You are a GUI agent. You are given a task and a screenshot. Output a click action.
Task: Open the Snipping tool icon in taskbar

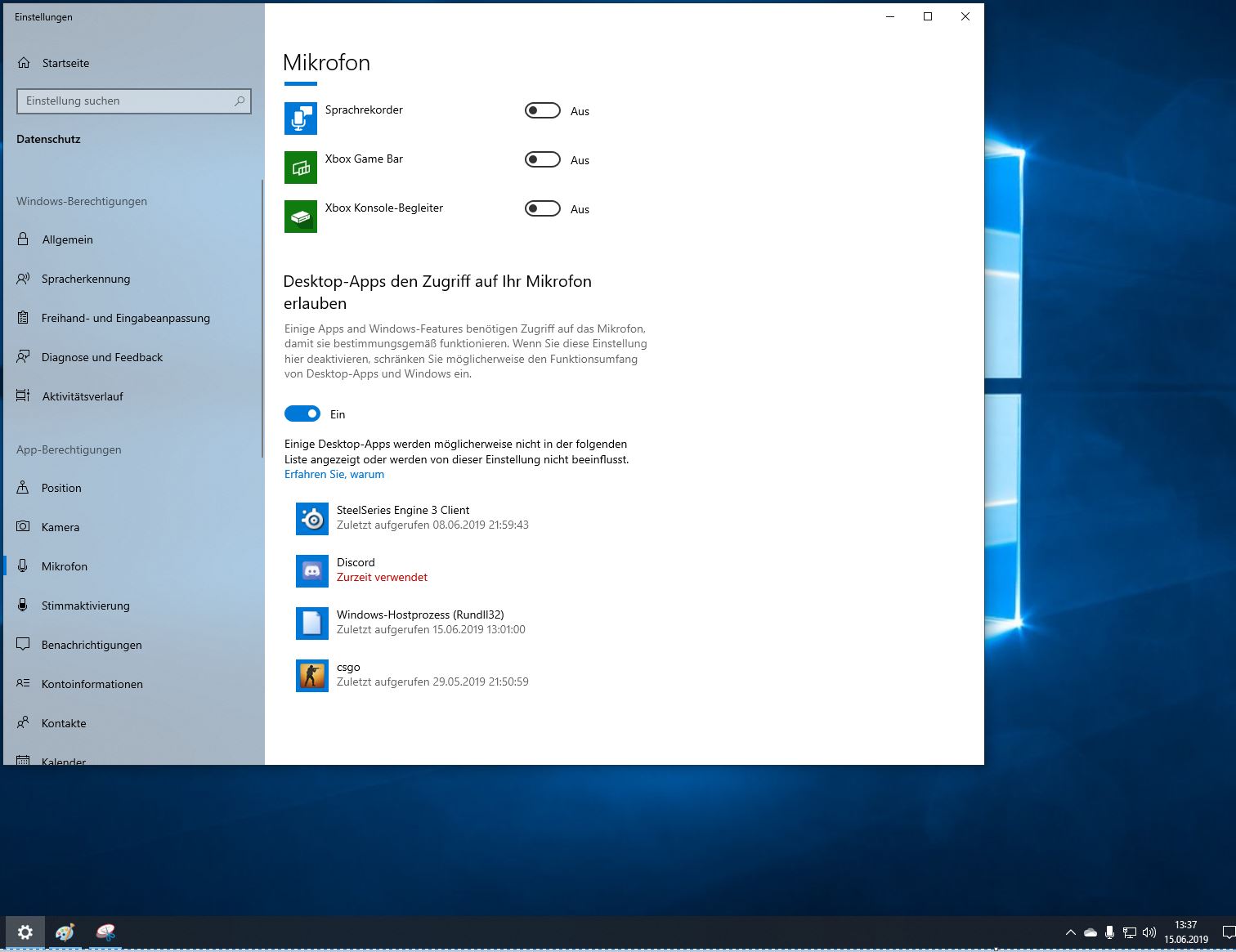coord(105,932)
